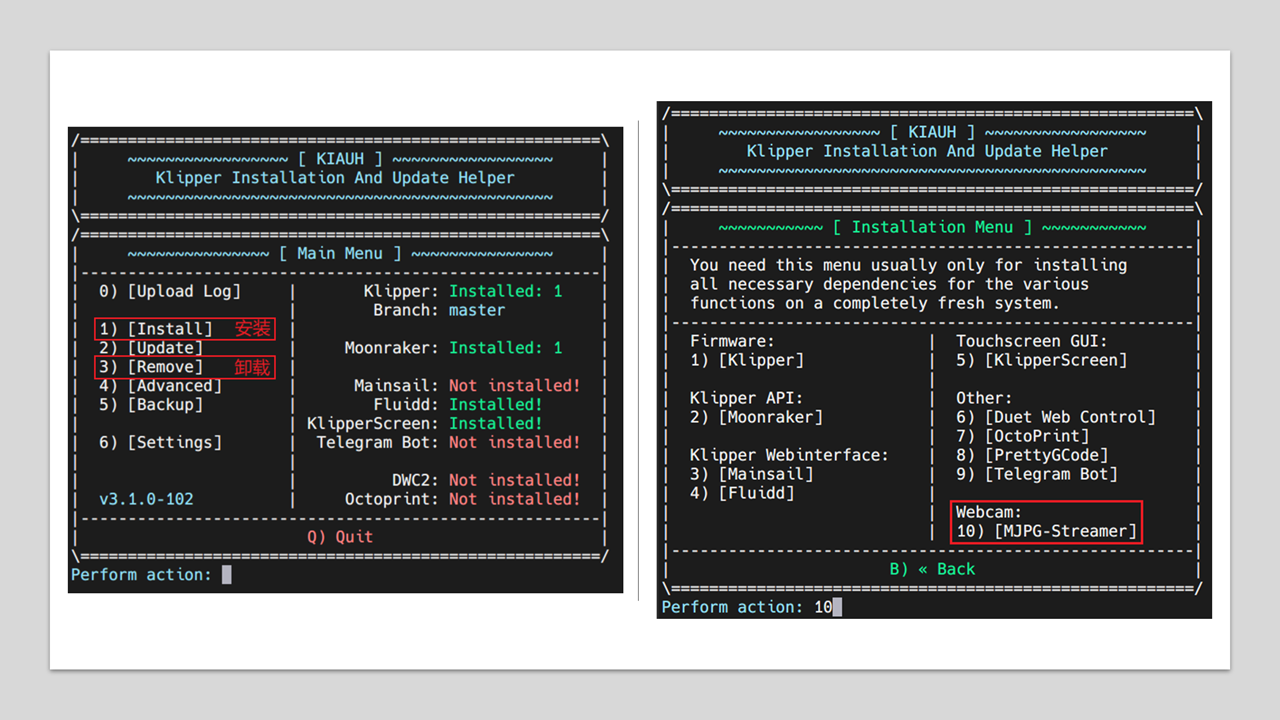Click the 'Firmware:' section label

click(x=733, y=341)
